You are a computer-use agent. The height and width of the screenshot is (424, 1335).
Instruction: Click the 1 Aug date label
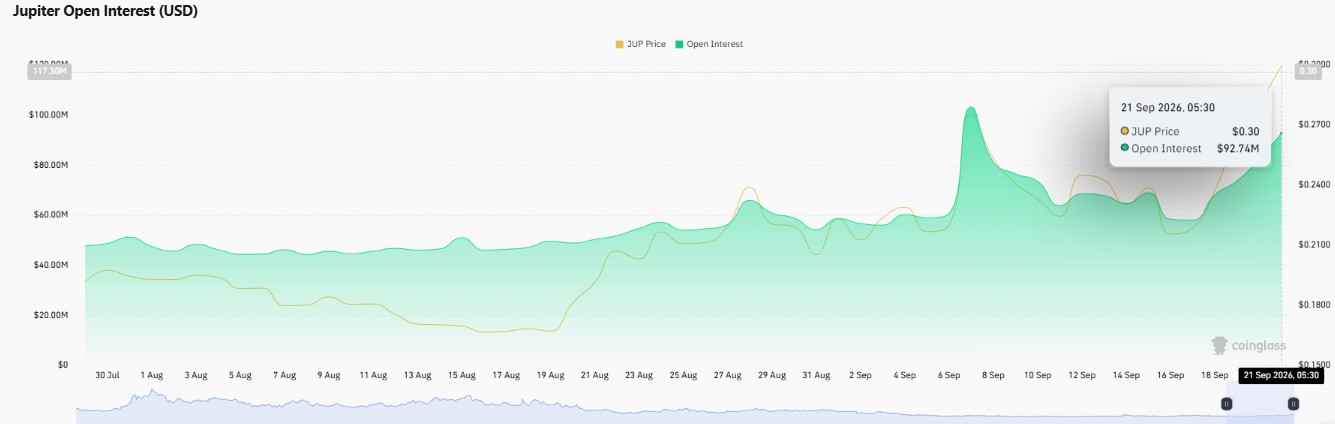152,375
